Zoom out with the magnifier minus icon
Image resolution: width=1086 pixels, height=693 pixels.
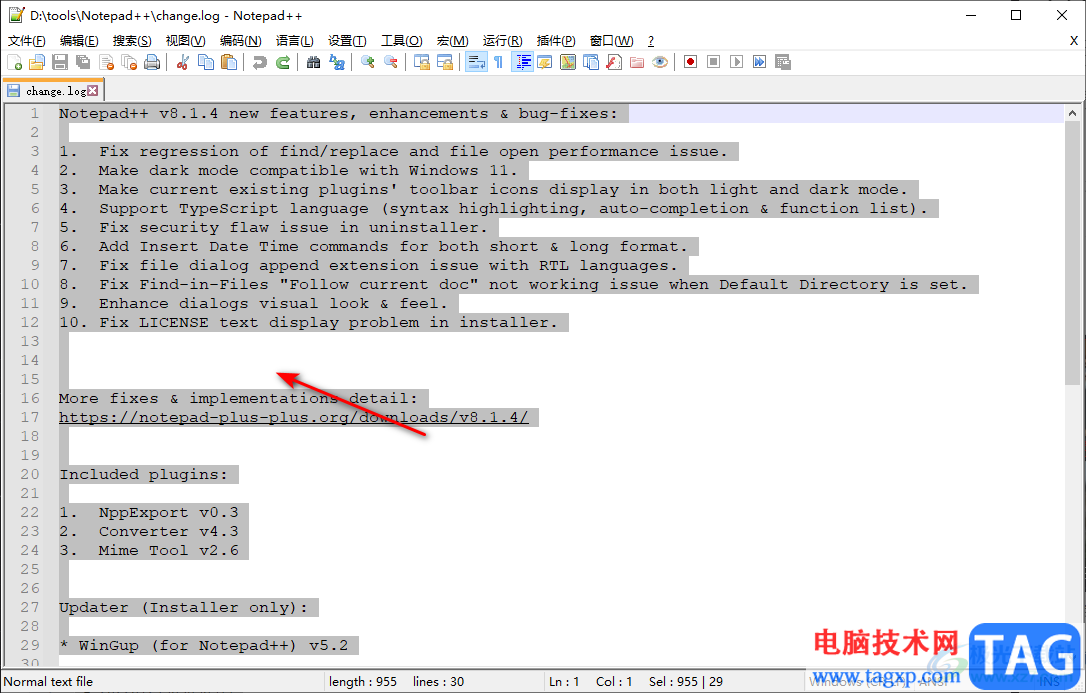[x=391, y=62]
